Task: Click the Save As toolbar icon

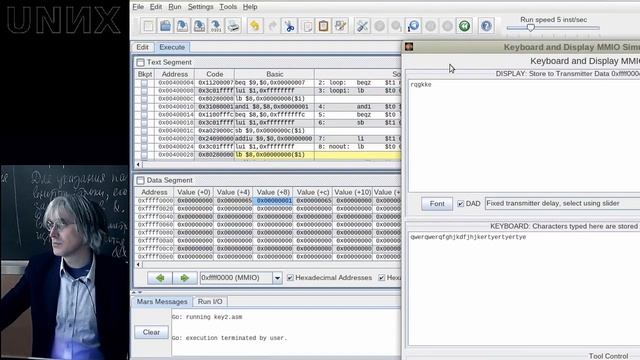Action: (x=199, y=26)
